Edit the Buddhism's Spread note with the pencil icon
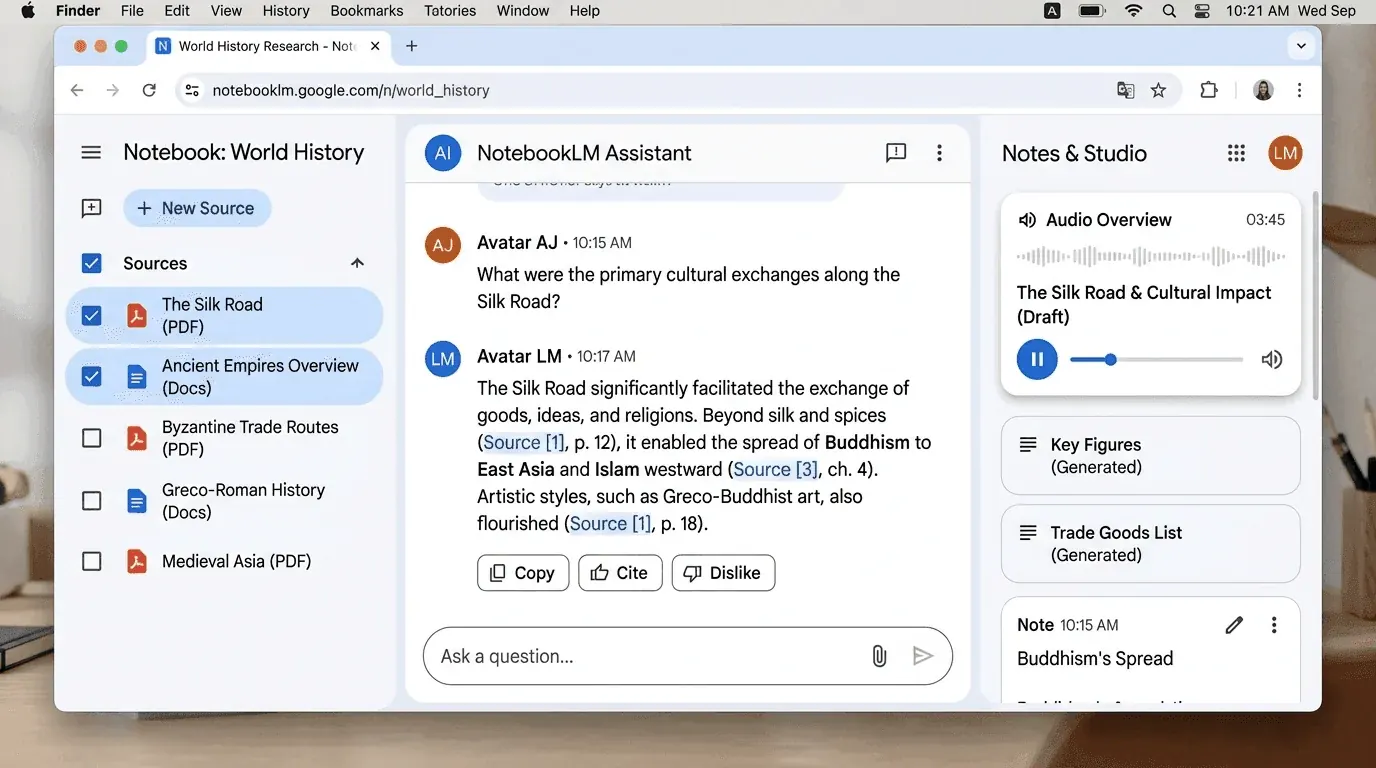The width and height of the screenshot is (1376, 768). point(1234,625)
